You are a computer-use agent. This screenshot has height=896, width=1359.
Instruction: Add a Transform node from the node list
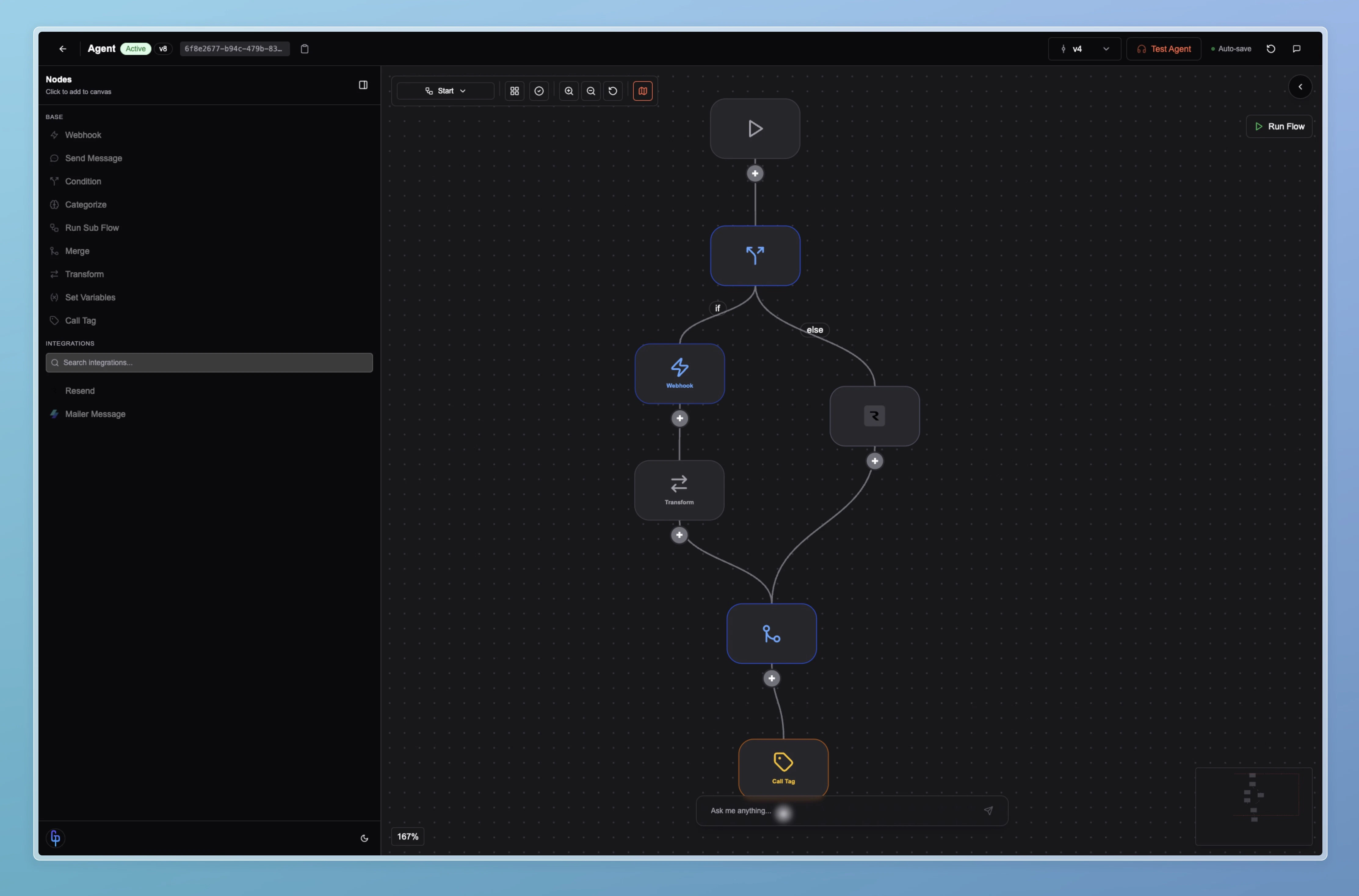[84, 274]
